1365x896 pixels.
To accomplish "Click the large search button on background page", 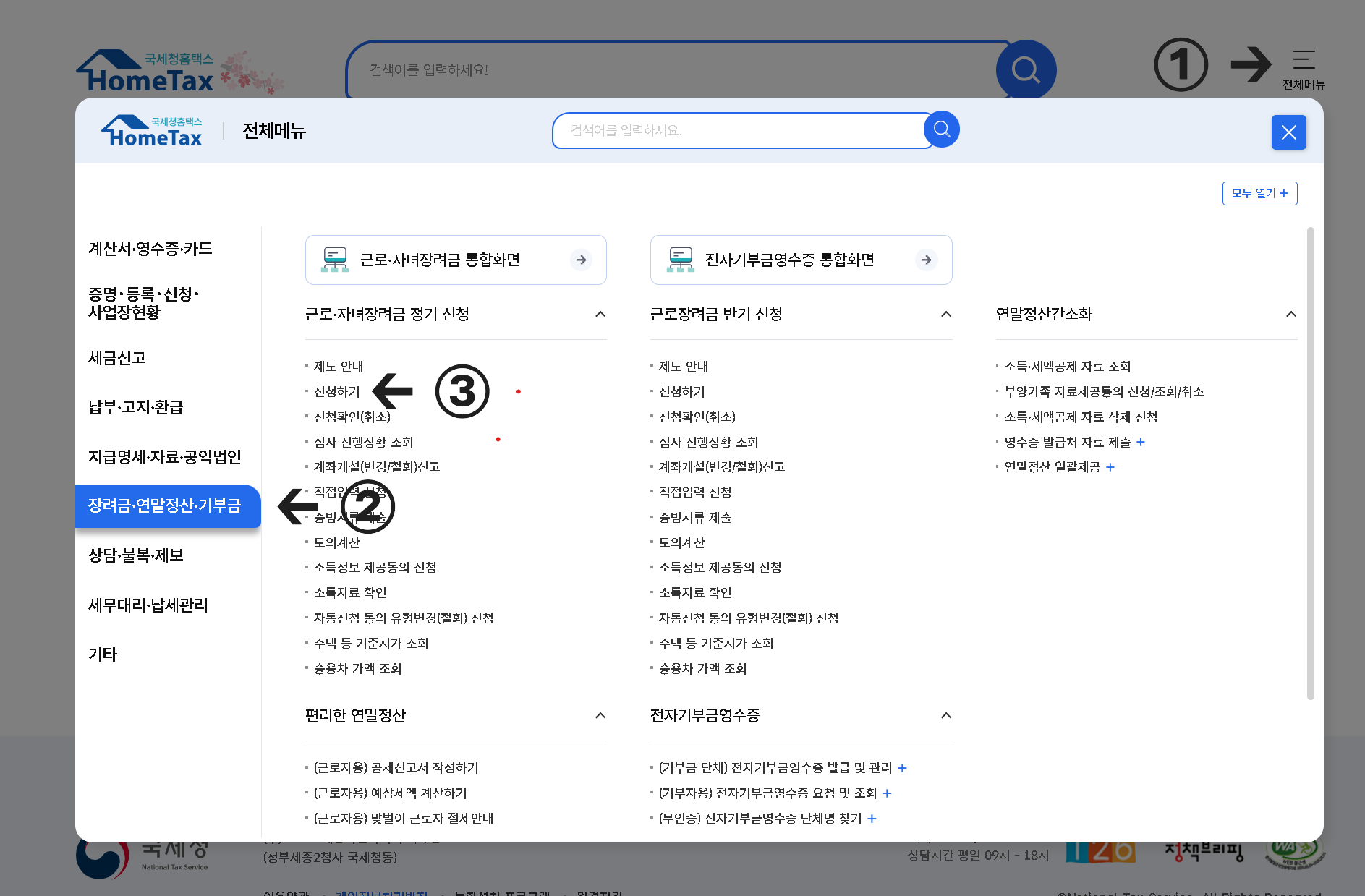I will (x=1026, y=70).
